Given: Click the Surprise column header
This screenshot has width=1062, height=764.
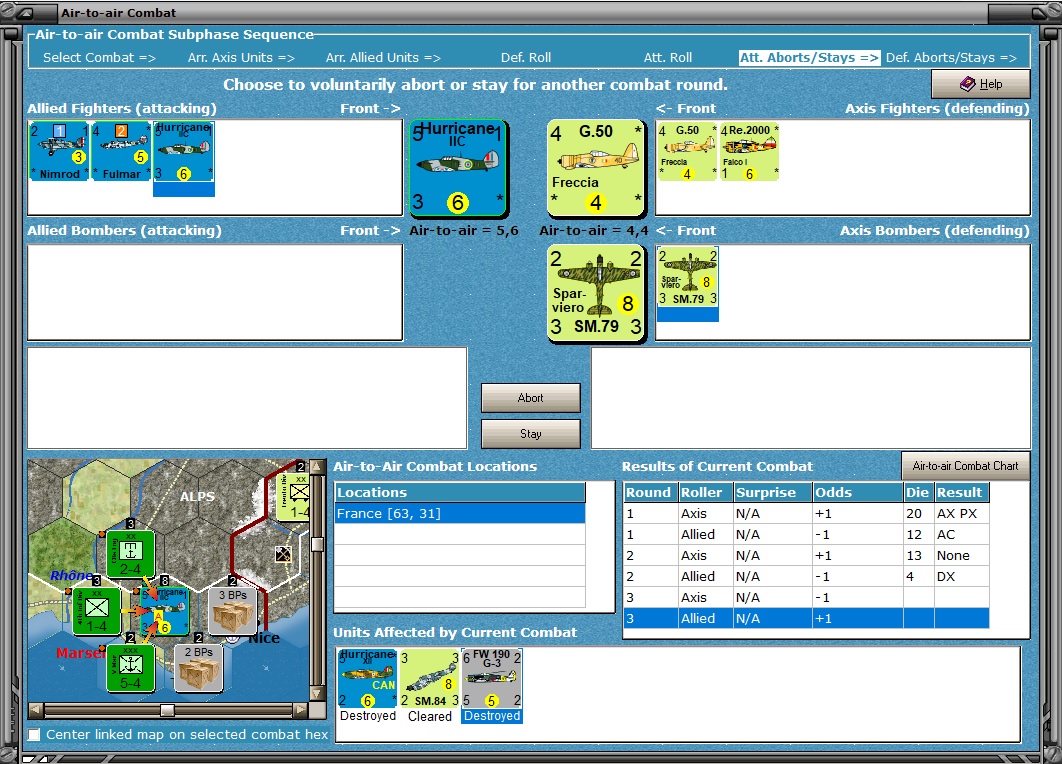Looking at the screenshot, I should (x=772, y=492).
